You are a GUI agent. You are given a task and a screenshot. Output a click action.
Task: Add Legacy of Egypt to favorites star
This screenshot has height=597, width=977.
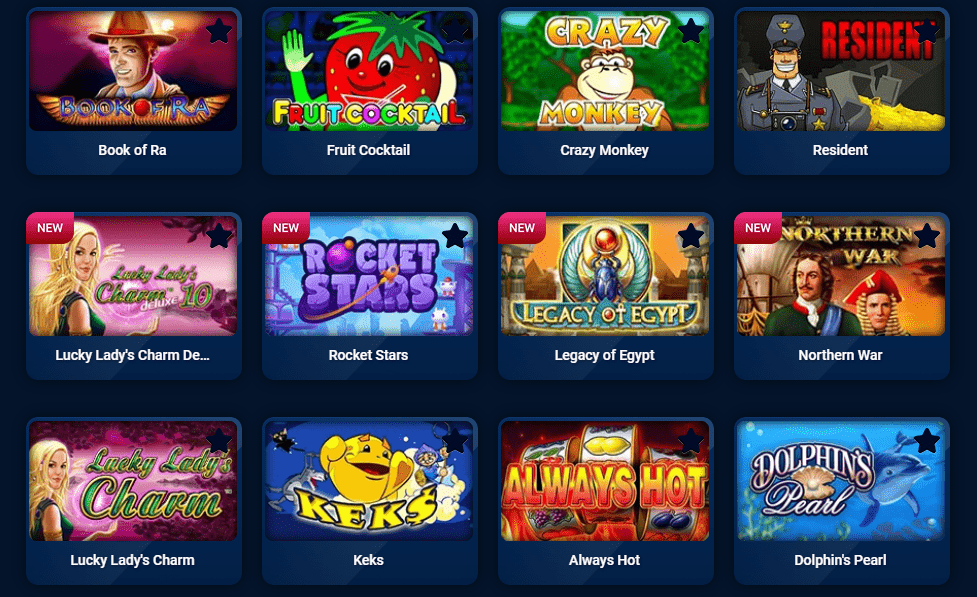[691, 236]
